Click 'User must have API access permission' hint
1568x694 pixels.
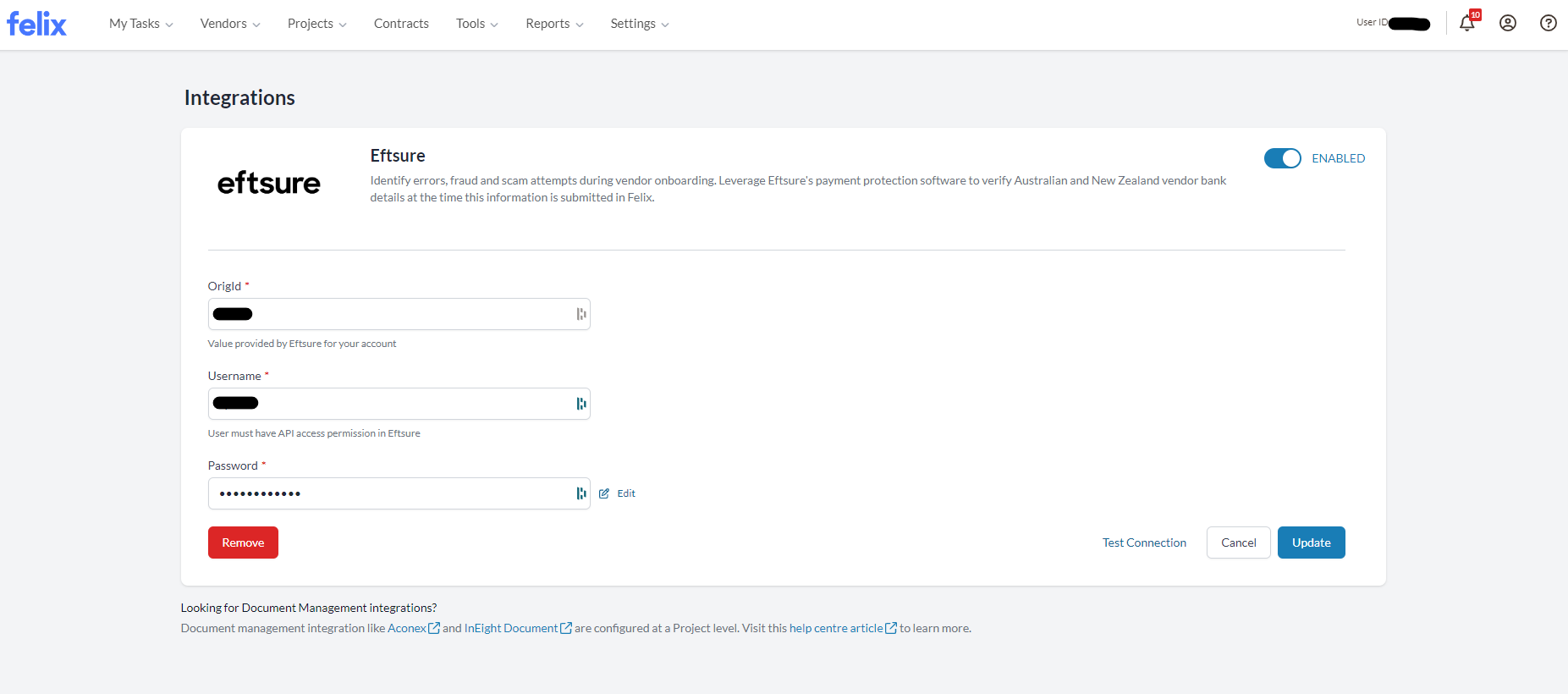[314, 433]
